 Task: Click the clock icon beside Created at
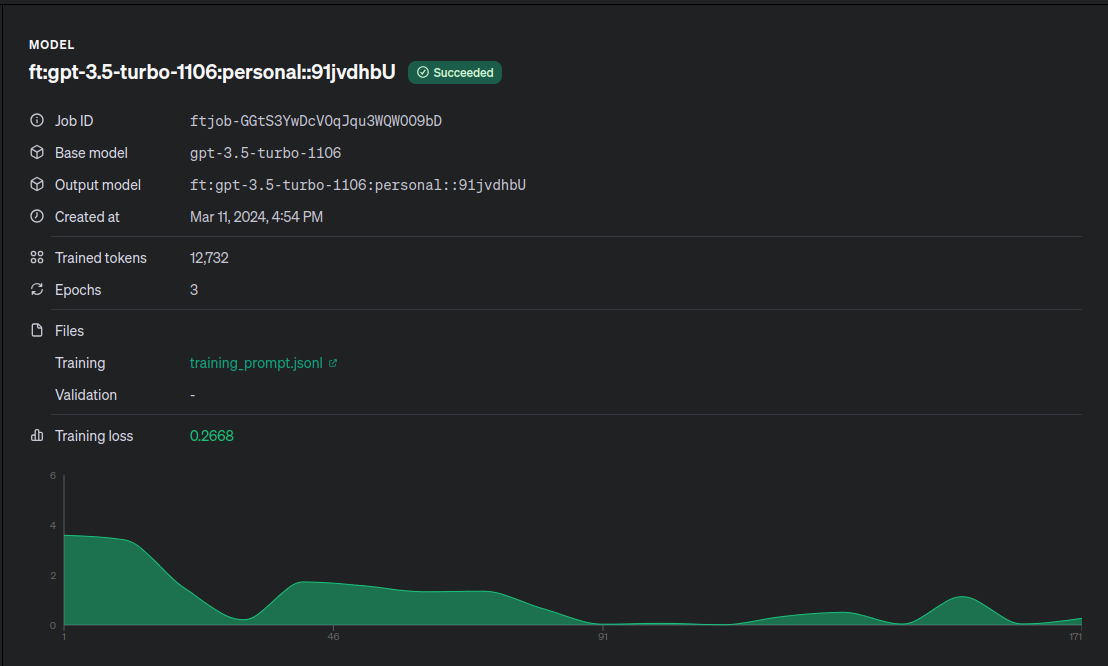[37, 217]
